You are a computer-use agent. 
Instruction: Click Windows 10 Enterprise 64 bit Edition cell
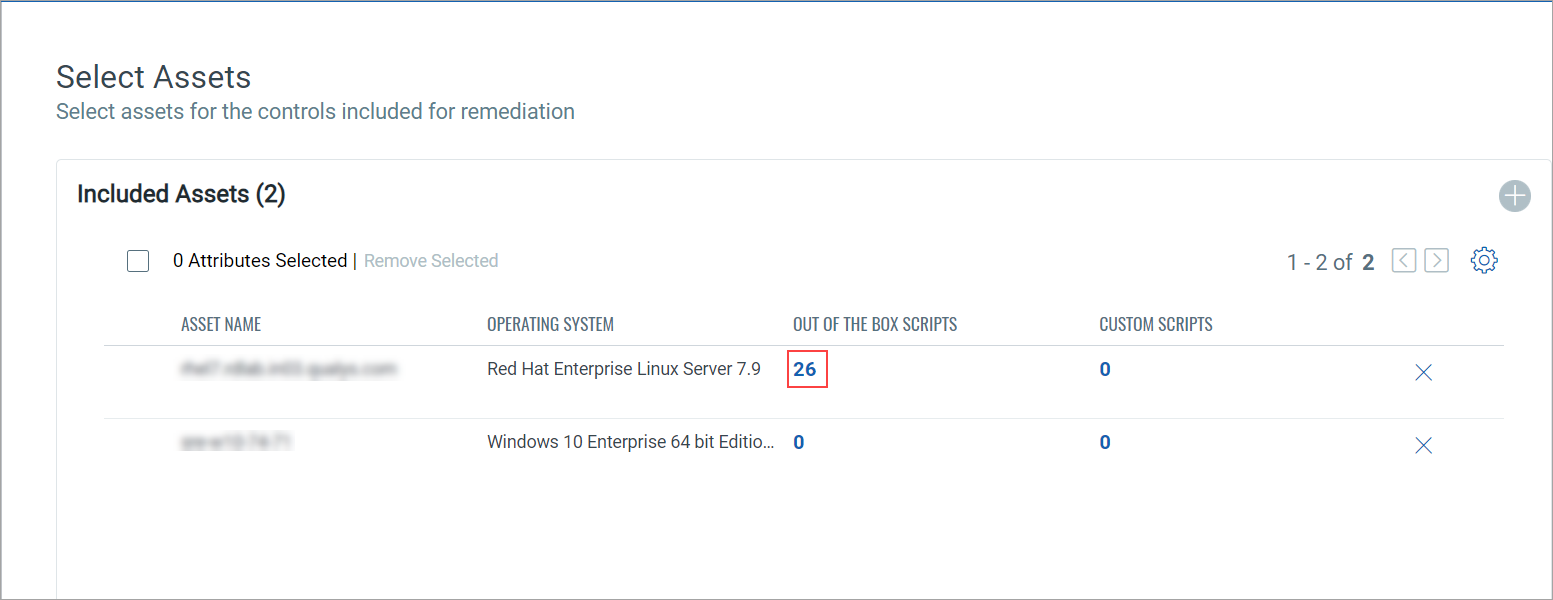[x=631, y=443]
